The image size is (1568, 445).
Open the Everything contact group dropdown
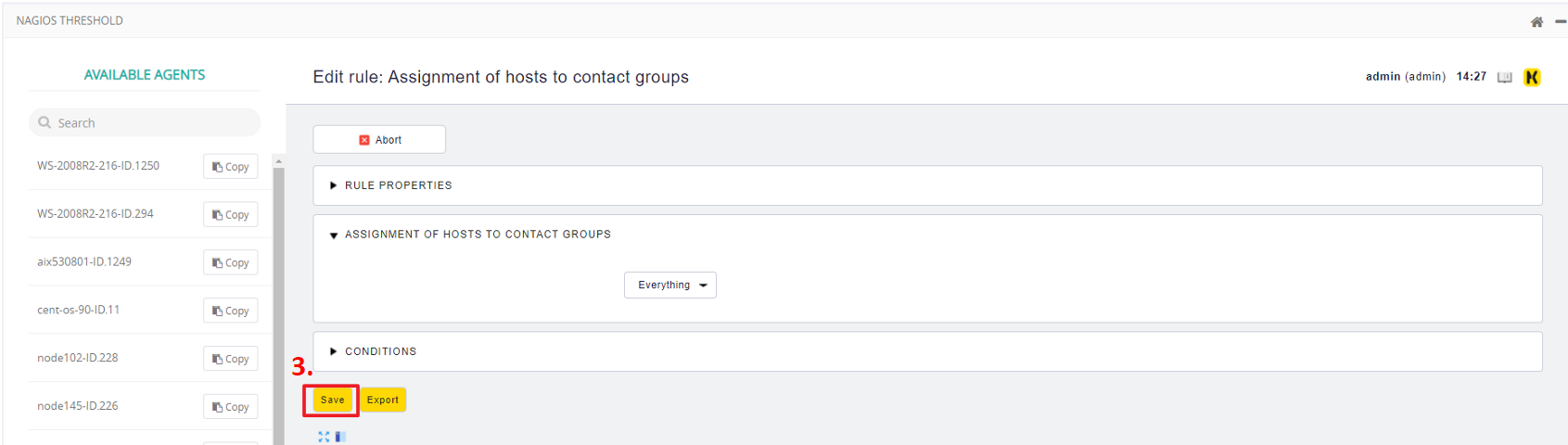pos(670,286)
